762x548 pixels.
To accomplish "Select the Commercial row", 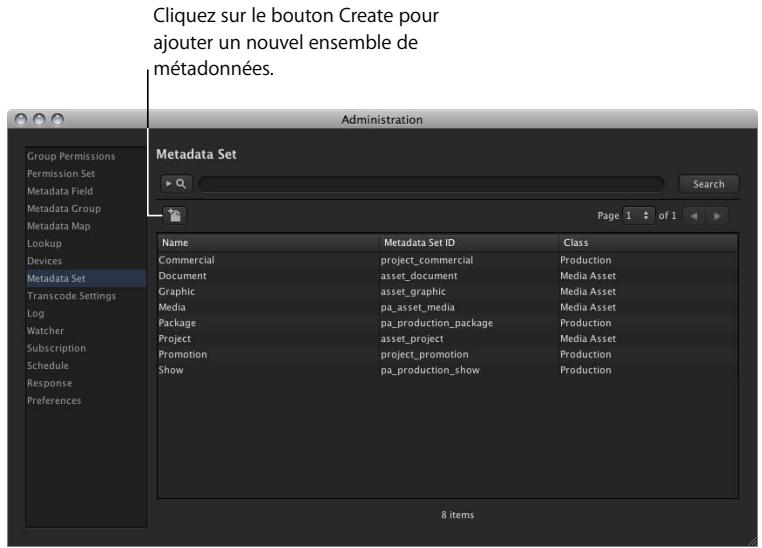I will [448, 260].
